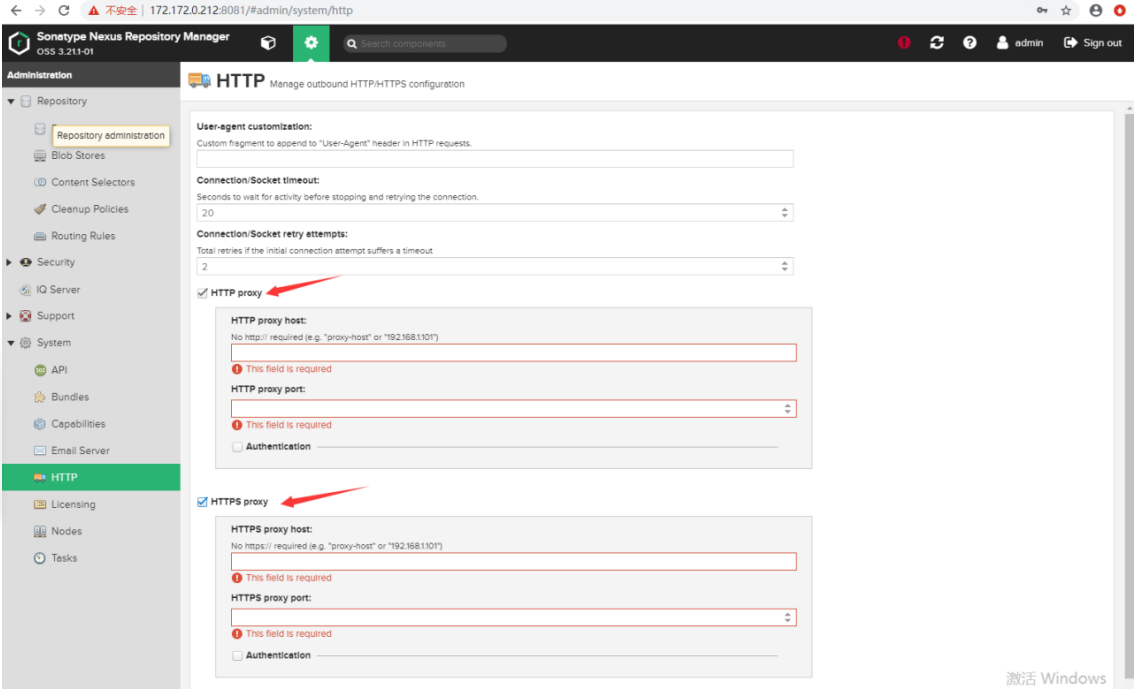The height and width of the screenshot is (689, 1135).
Task: Click the Support lifebuoy icon
Action: coord(25,316)
